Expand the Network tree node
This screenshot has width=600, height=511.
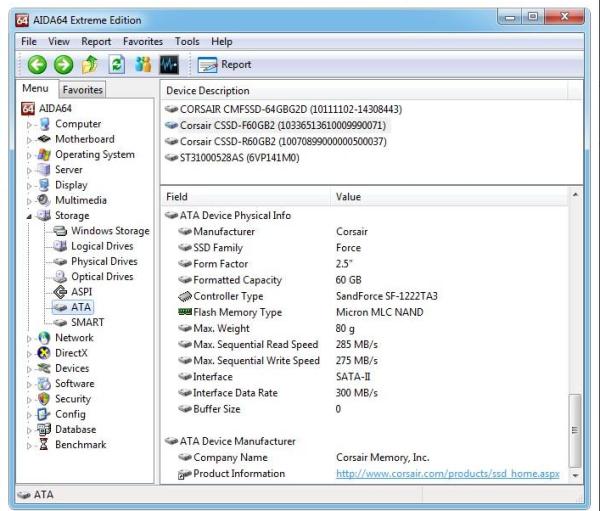coord(29,338)
